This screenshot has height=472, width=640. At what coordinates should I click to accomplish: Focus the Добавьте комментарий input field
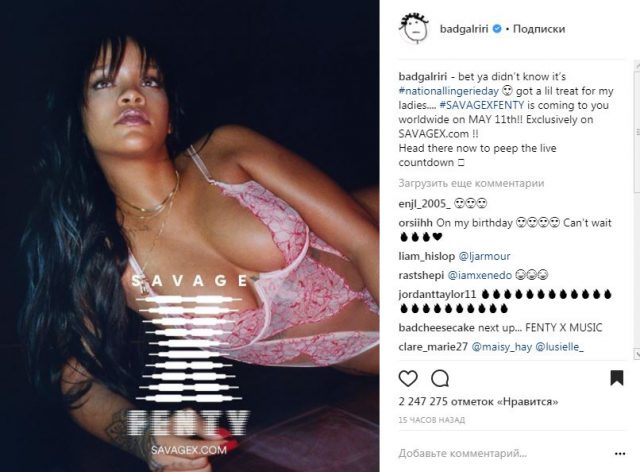pos(502,453)
